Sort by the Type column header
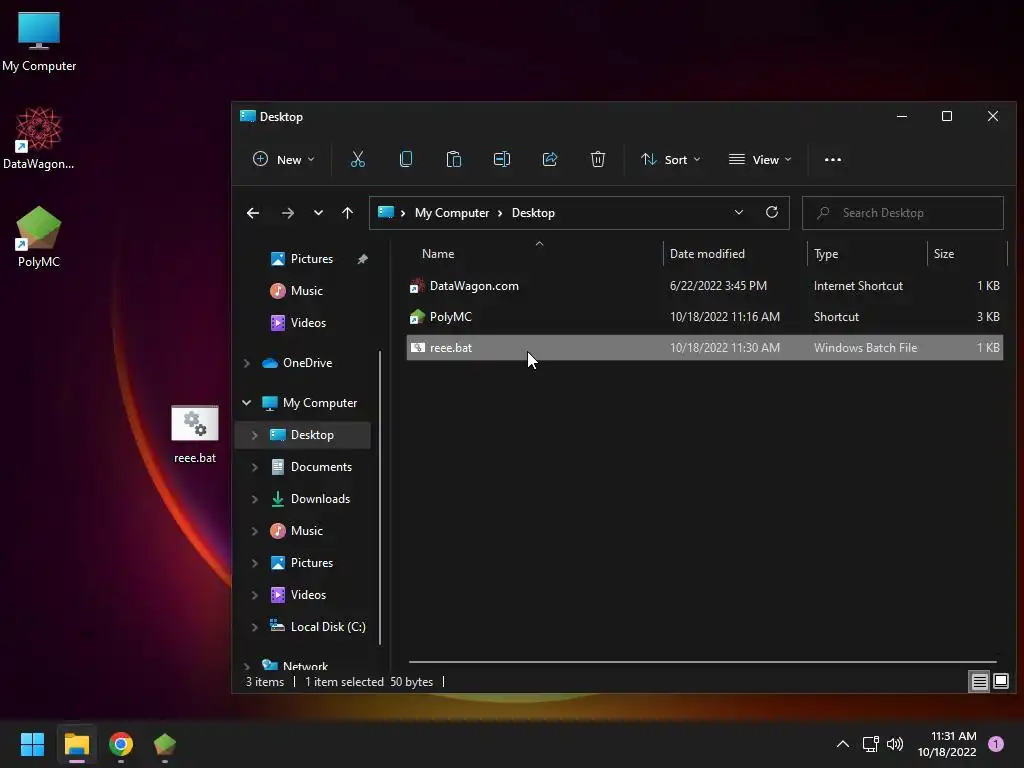This screenshot has height=768, width=1024. click(x=825, y=254)
